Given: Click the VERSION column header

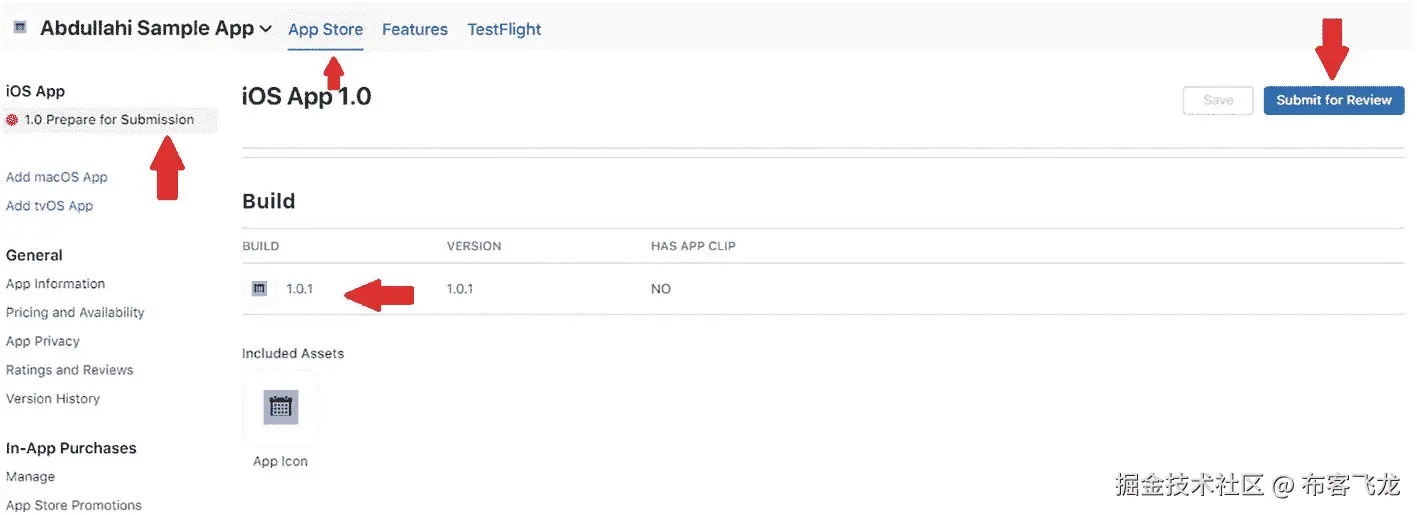Looking at the screenshot, I should (474, 246).
